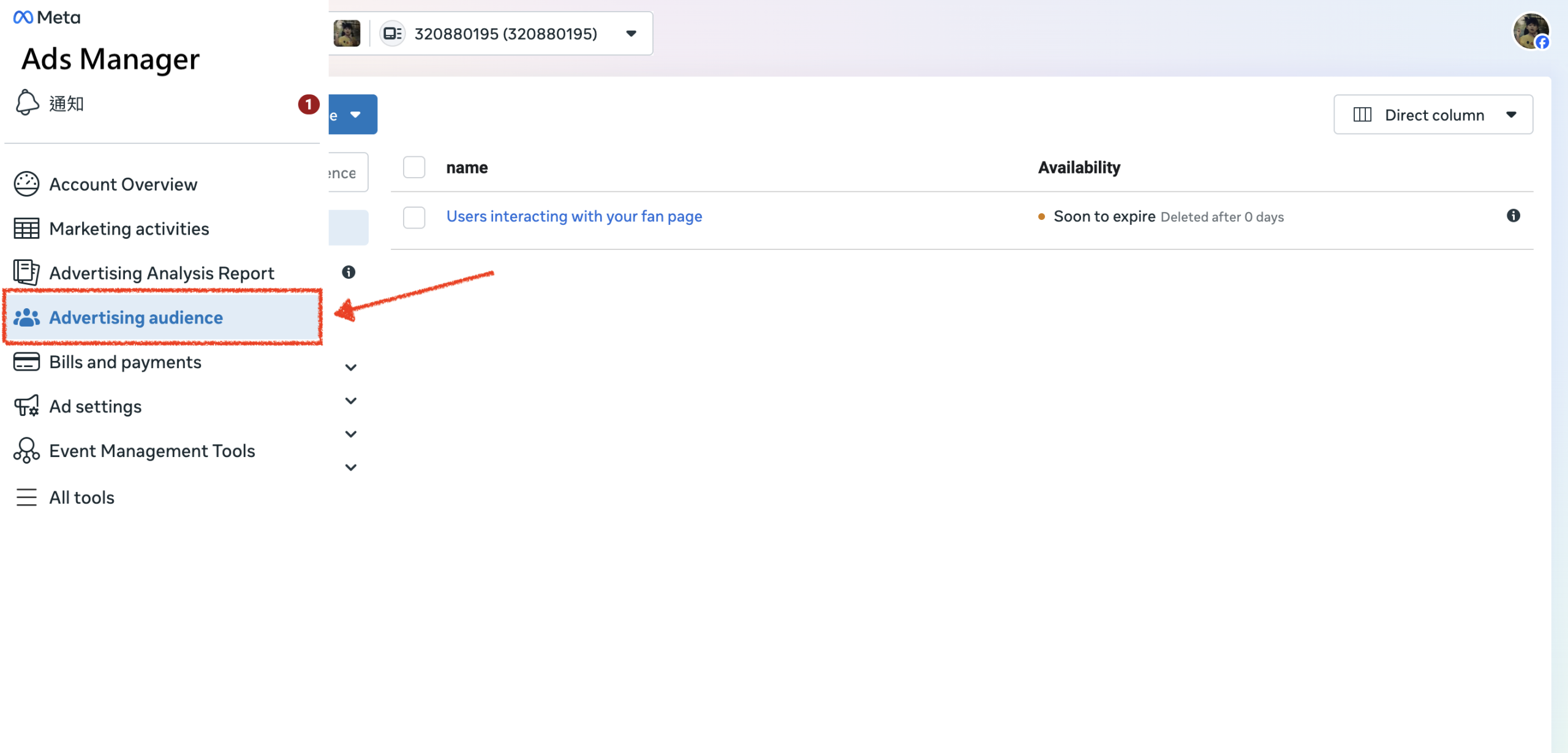The height and width of the screenshot is (753, 1568).
Task: Click info icon in audience row
Action: 1513,216
